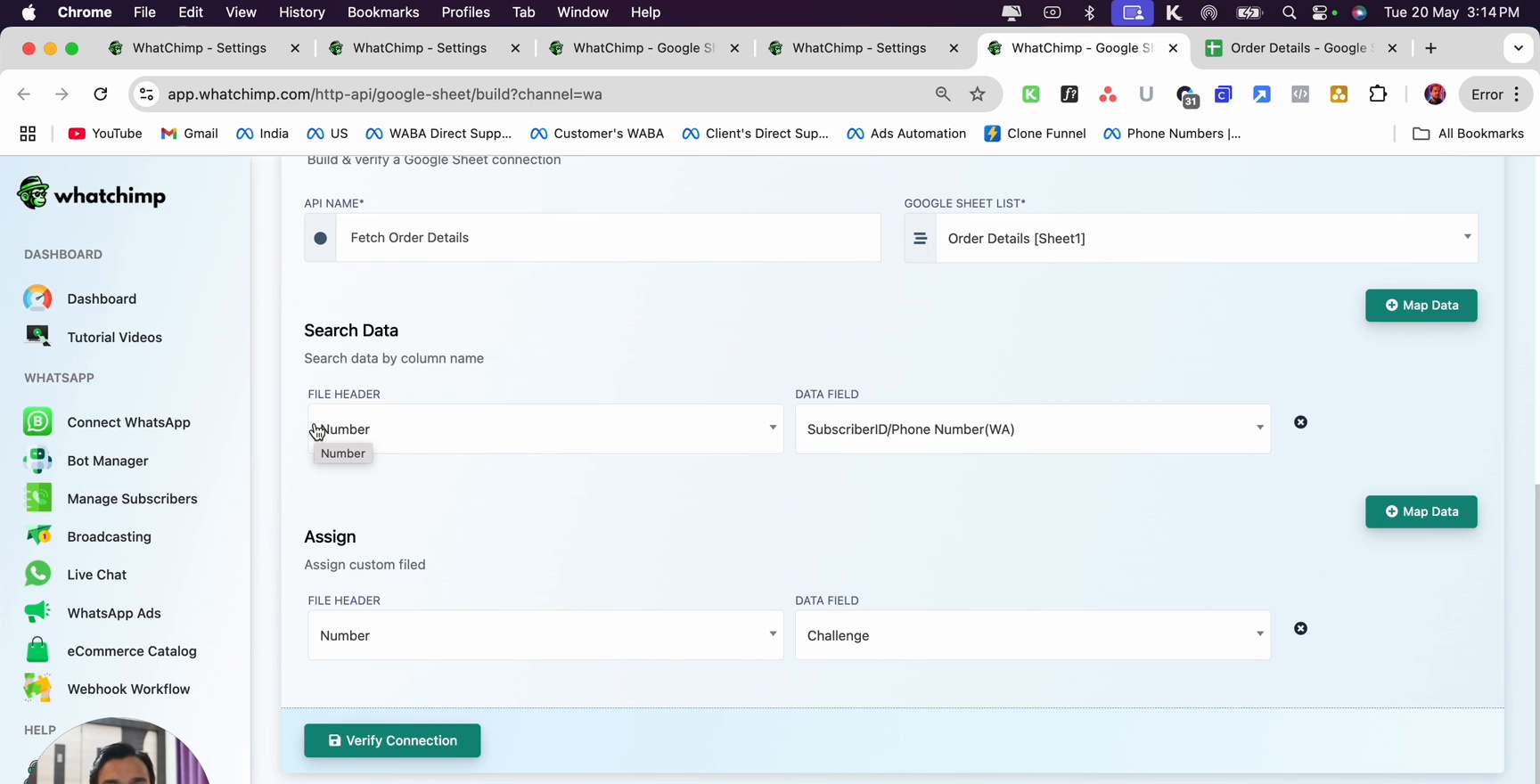Screen dimensions: 1540x784
Task: Switch to Order Details Google Sheets tab
Action: click(1302, 48)
